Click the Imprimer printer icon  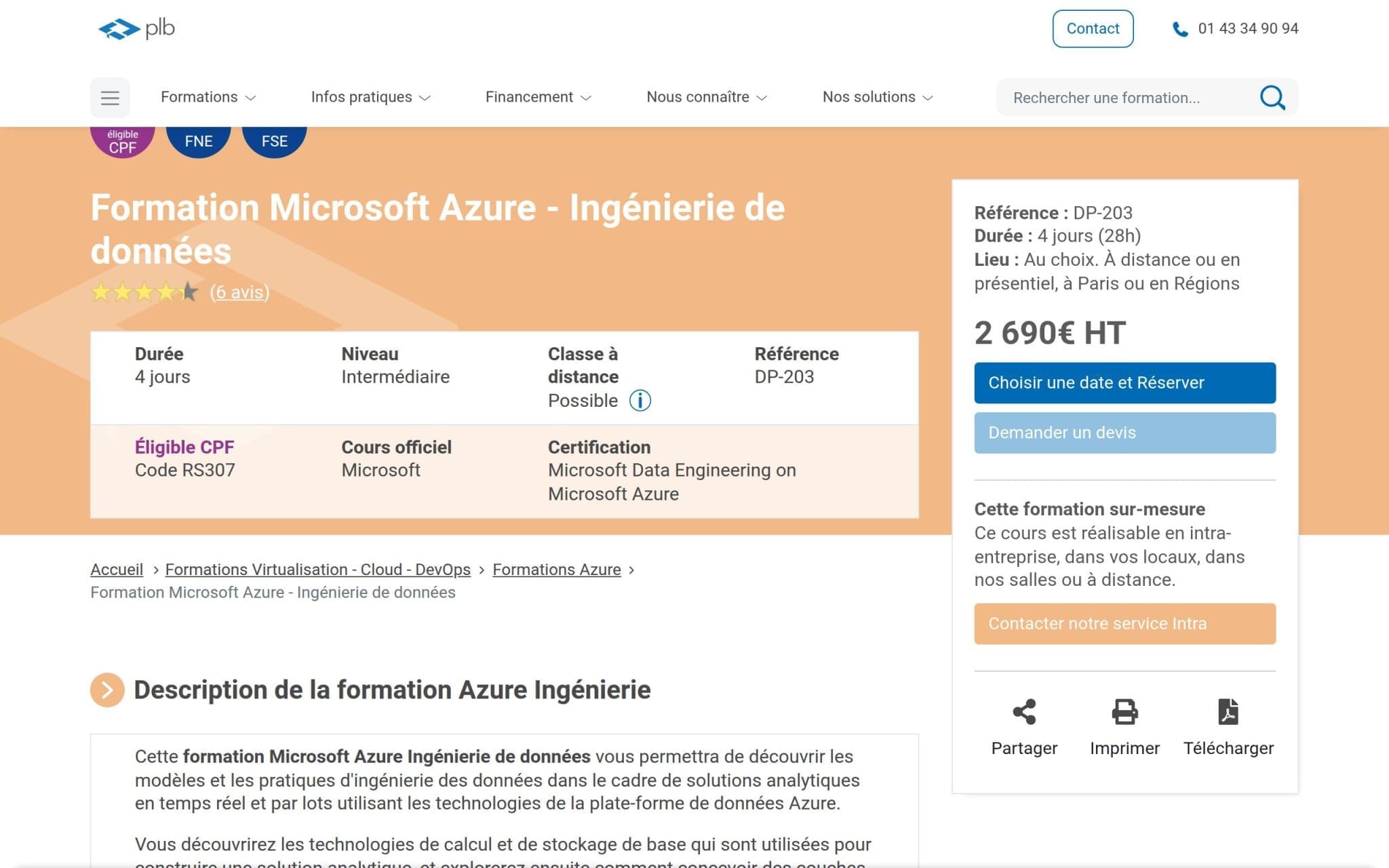pos(1124,712)
